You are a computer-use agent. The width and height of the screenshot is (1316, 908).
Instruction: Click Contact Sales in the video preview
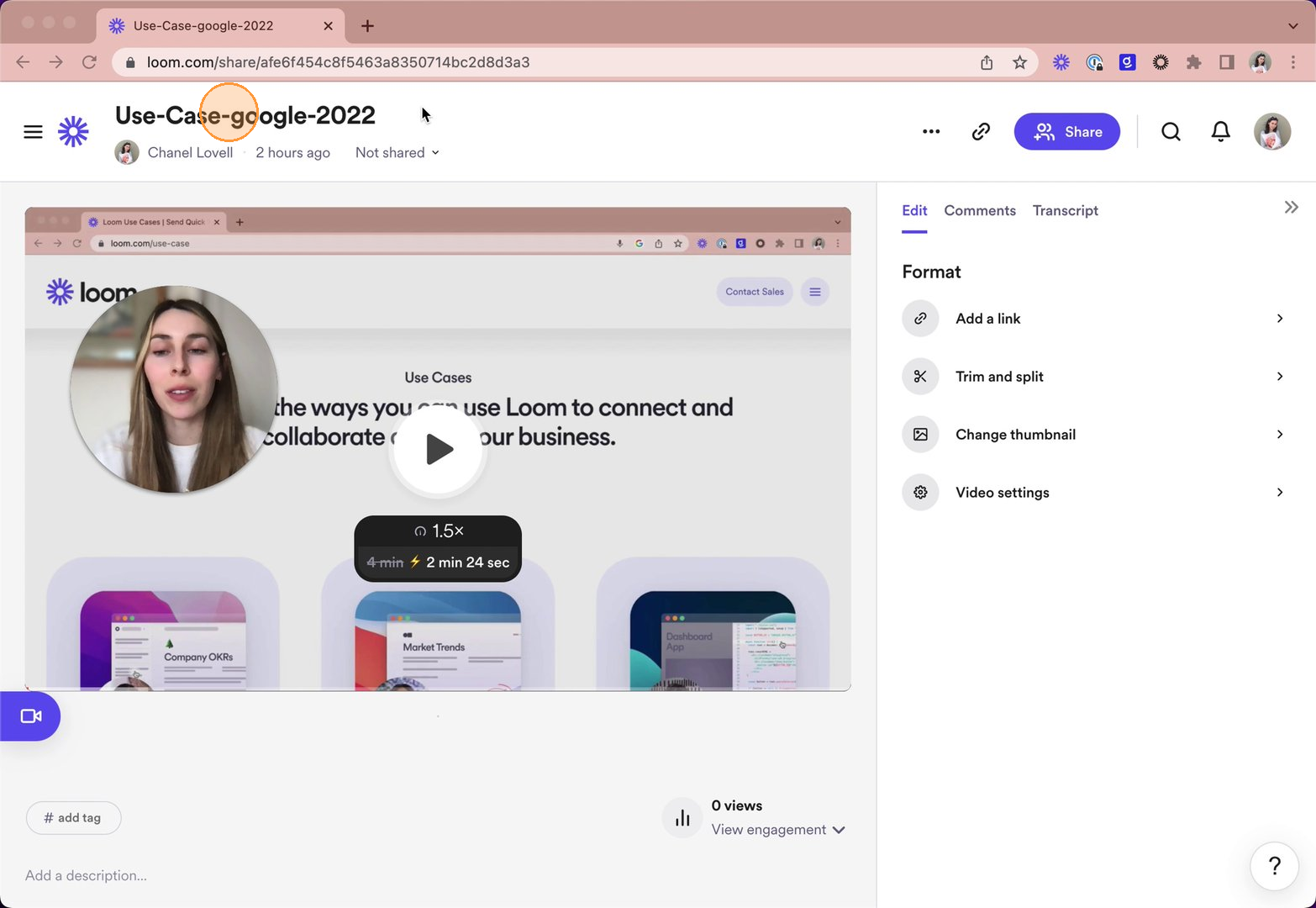[x=755, y=292]
